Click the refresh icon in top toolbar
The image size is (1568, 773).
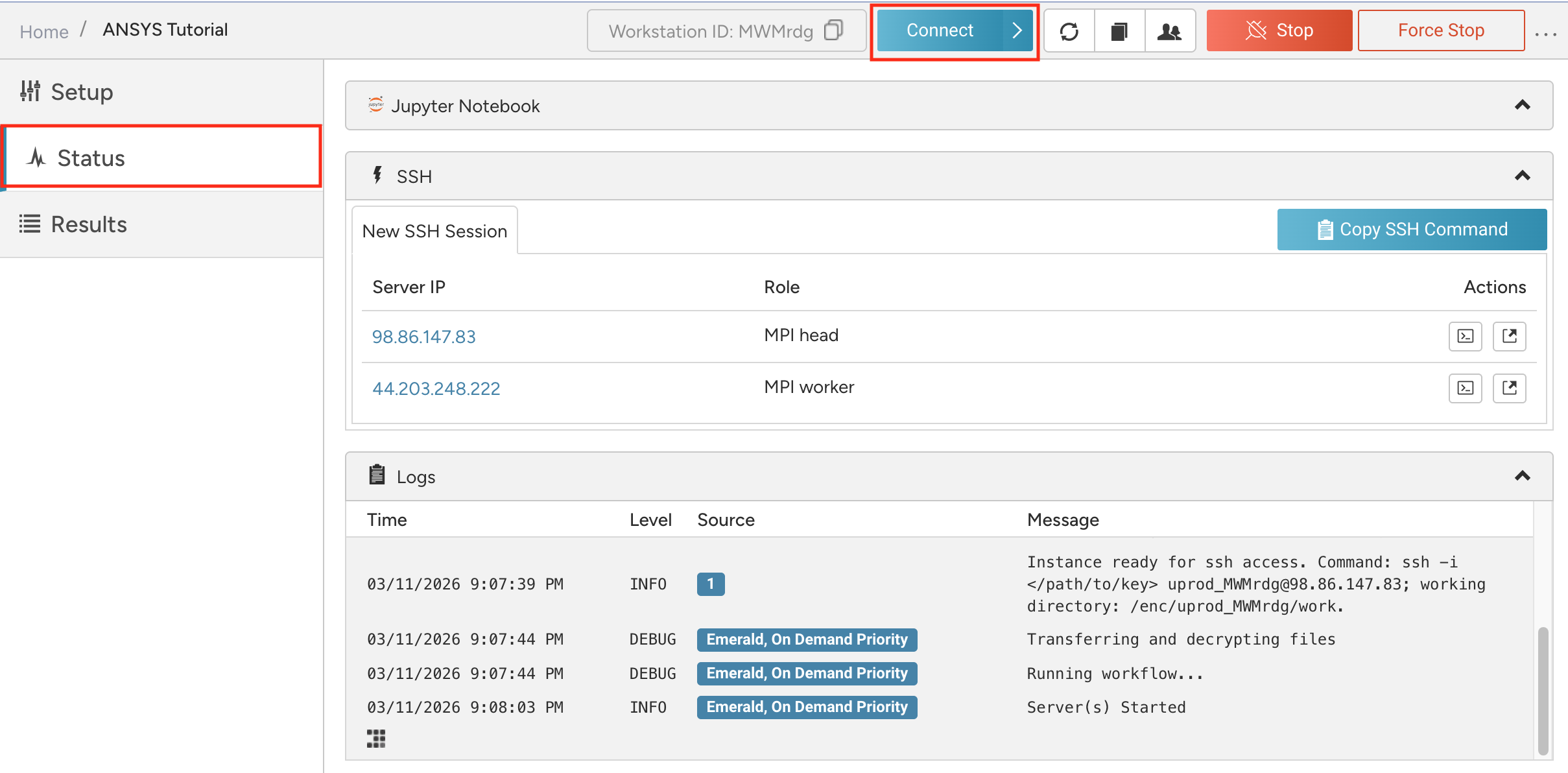(x=1069, y=31)
